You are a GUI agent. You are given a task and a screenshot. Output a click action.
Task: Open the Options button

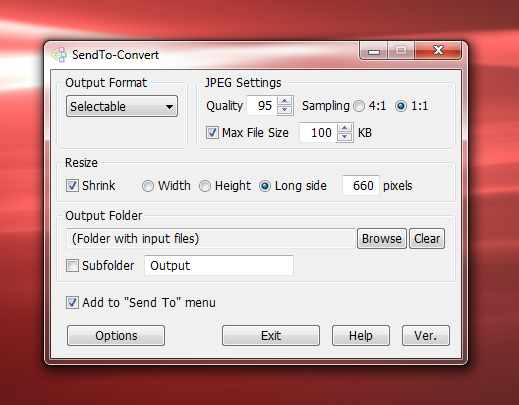[116, 336]
